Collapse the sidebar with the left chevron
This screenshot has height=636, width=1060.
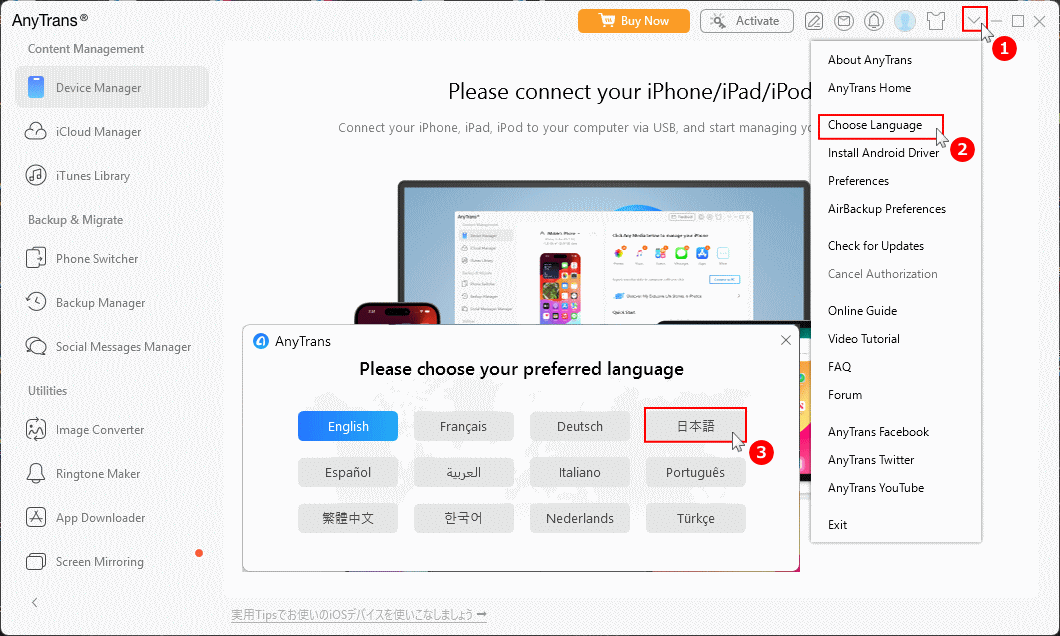pyautogui.click(x=34, y=602)
